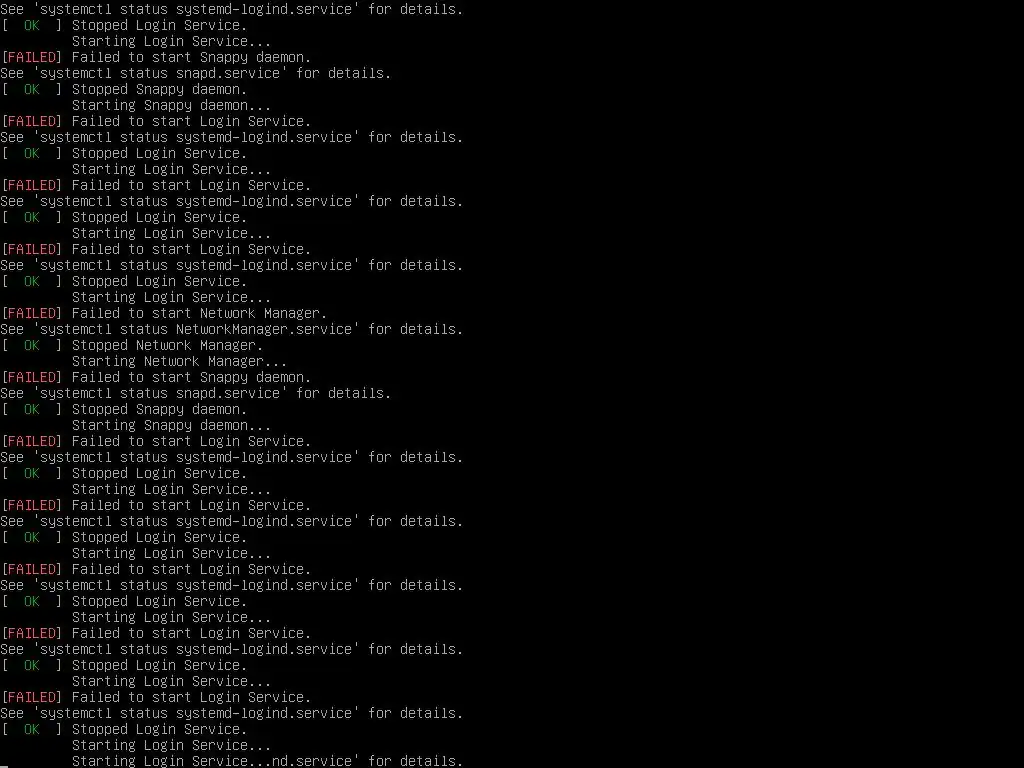Click the blinking cursor below the last line

click(x=4, y=766)
